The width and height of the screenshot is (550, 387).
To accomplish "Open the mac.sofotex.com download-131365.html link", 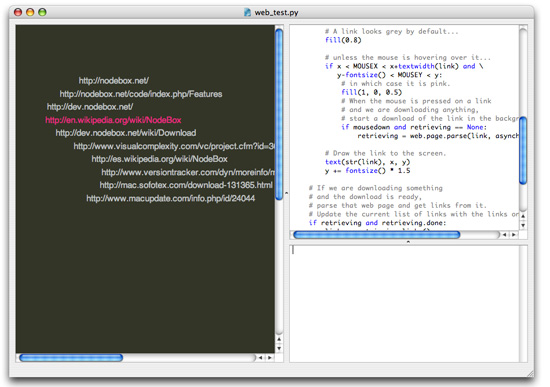I will pyautogui.click(x=186, y=185).
